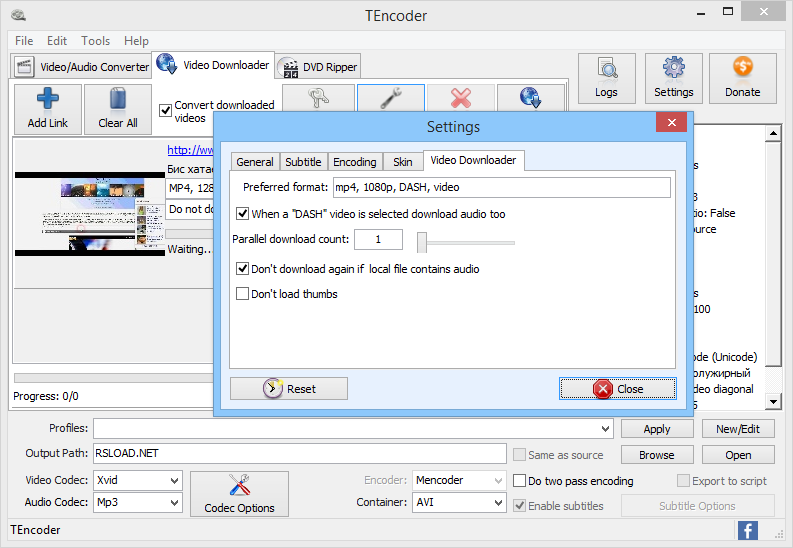Toggle Convert downloaded videos checkbox
793x548 pixels.
coord(165,111)
